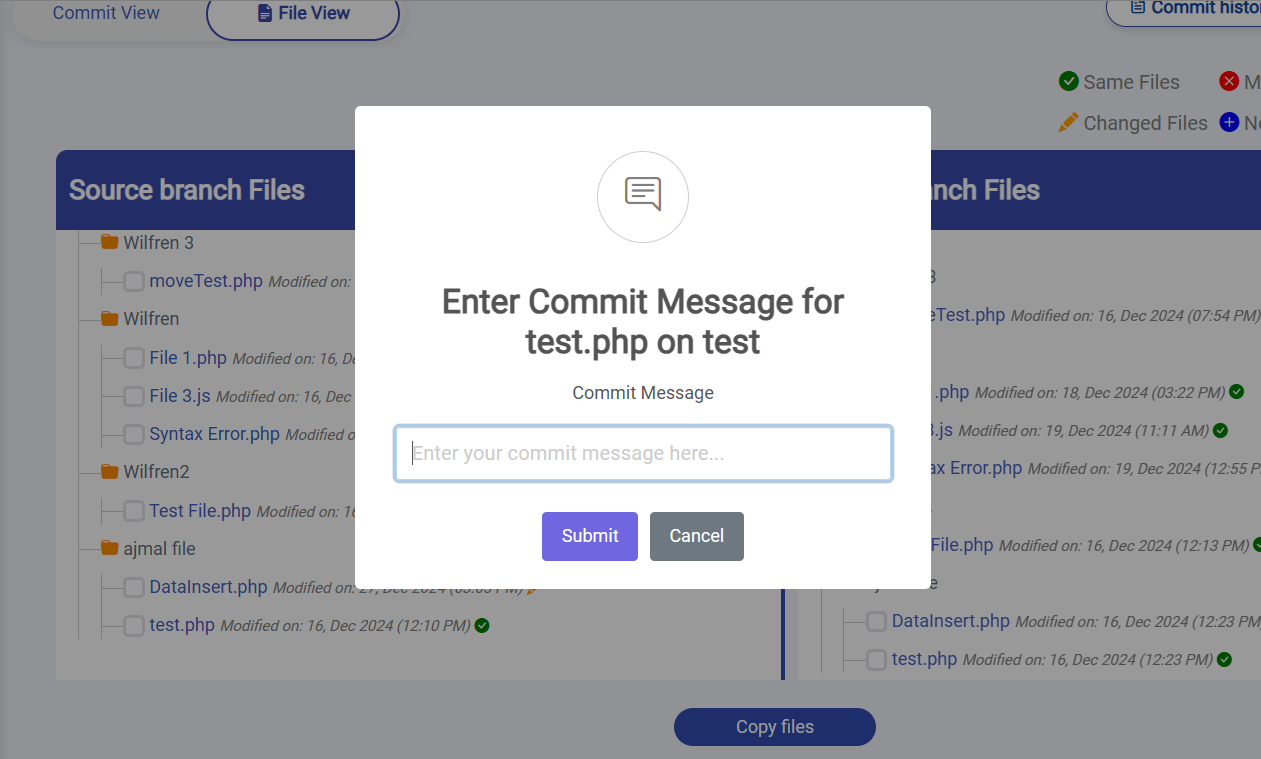1261x759 pixels.
Task: Switch to the Commit View tab
Action: pos(106,13)
